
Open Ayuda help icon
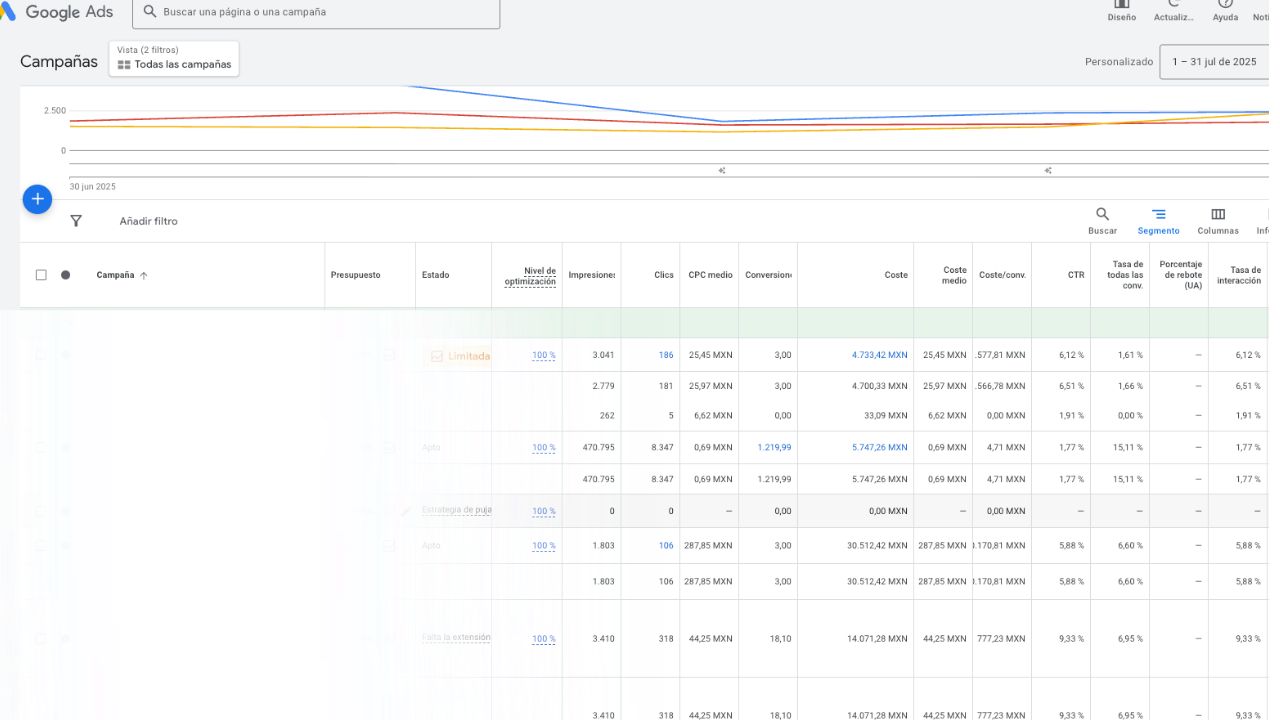click(x=1224, y=8)
